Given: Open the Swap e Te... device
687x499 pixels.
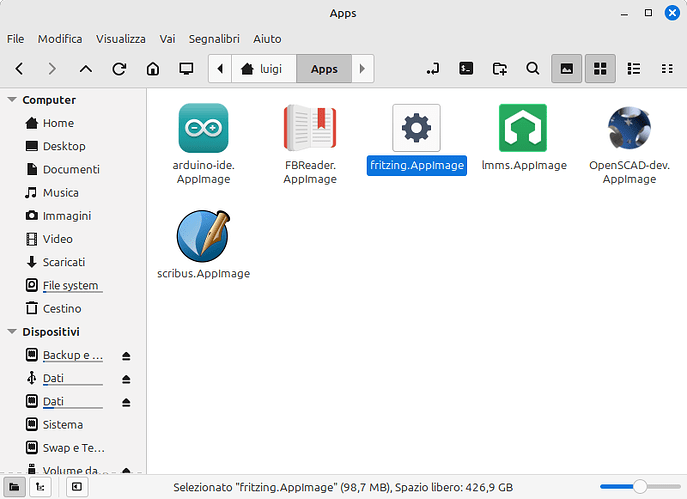Looking at the screenshot, I should click(x=73, y=448).
